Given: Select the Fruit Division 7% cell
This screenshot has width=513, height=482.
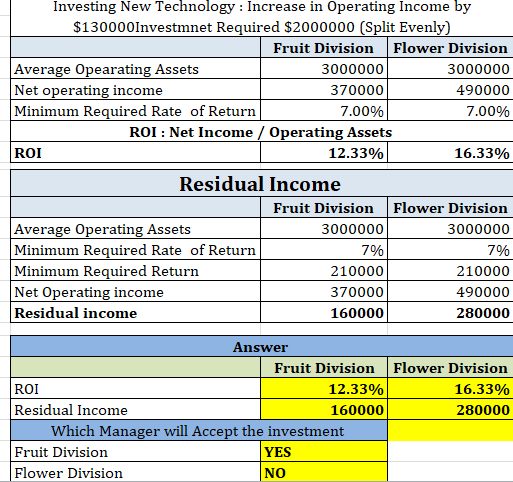Looking at the screenshot, I should [x=324, y=250].
